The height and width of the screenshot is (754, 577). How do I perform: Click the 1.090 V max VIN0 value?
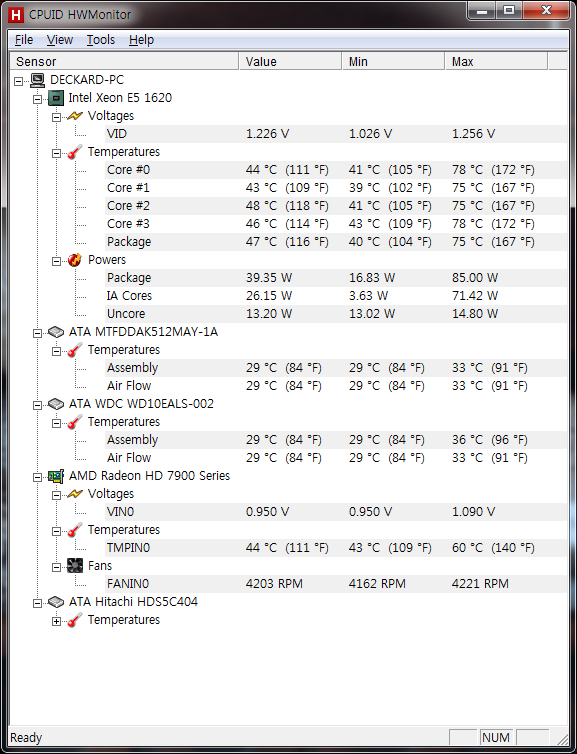coord(474,512)
